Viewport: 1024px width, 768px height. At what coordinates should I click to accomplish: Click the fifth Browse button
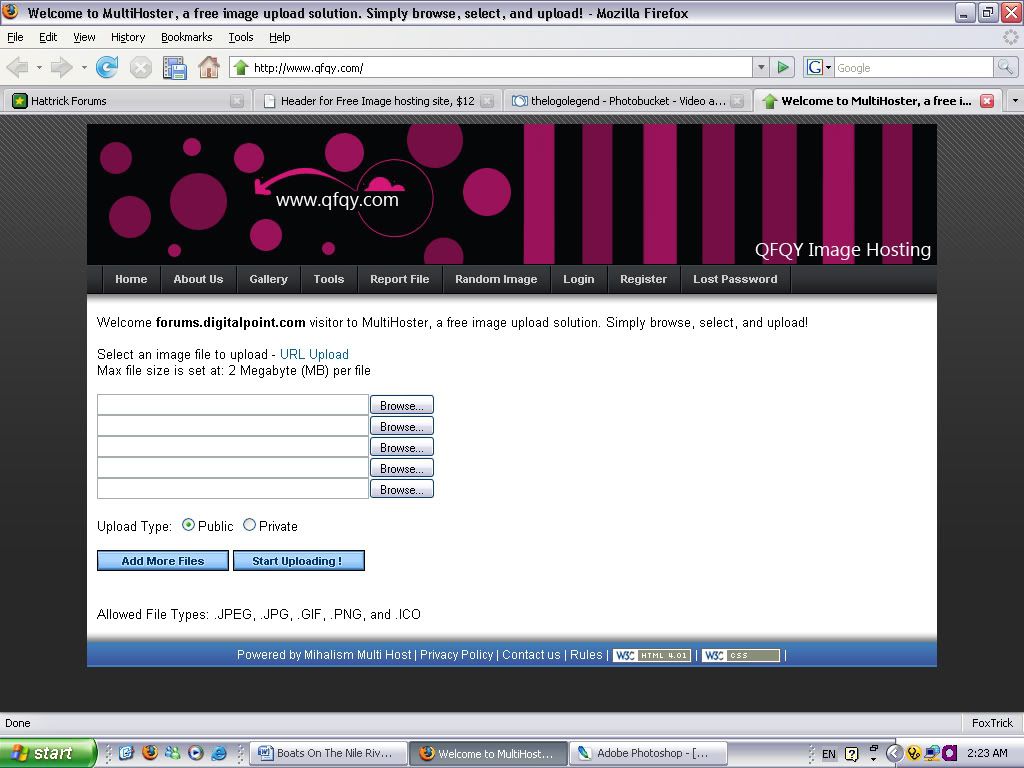pyautogui.click(x=402, y=489)
